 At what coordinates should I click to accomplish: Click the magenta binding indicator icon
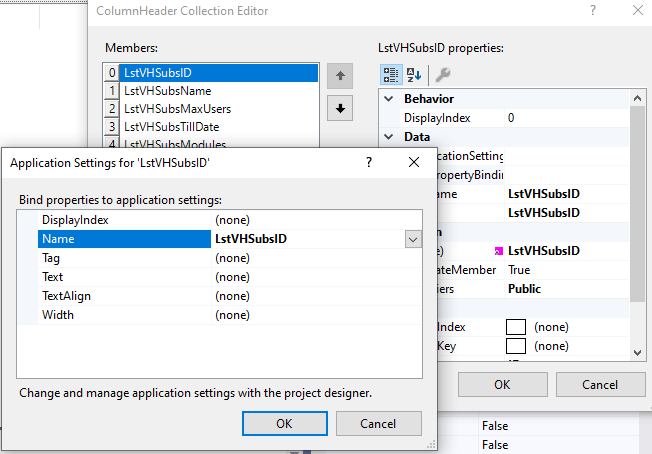(499, 251)
